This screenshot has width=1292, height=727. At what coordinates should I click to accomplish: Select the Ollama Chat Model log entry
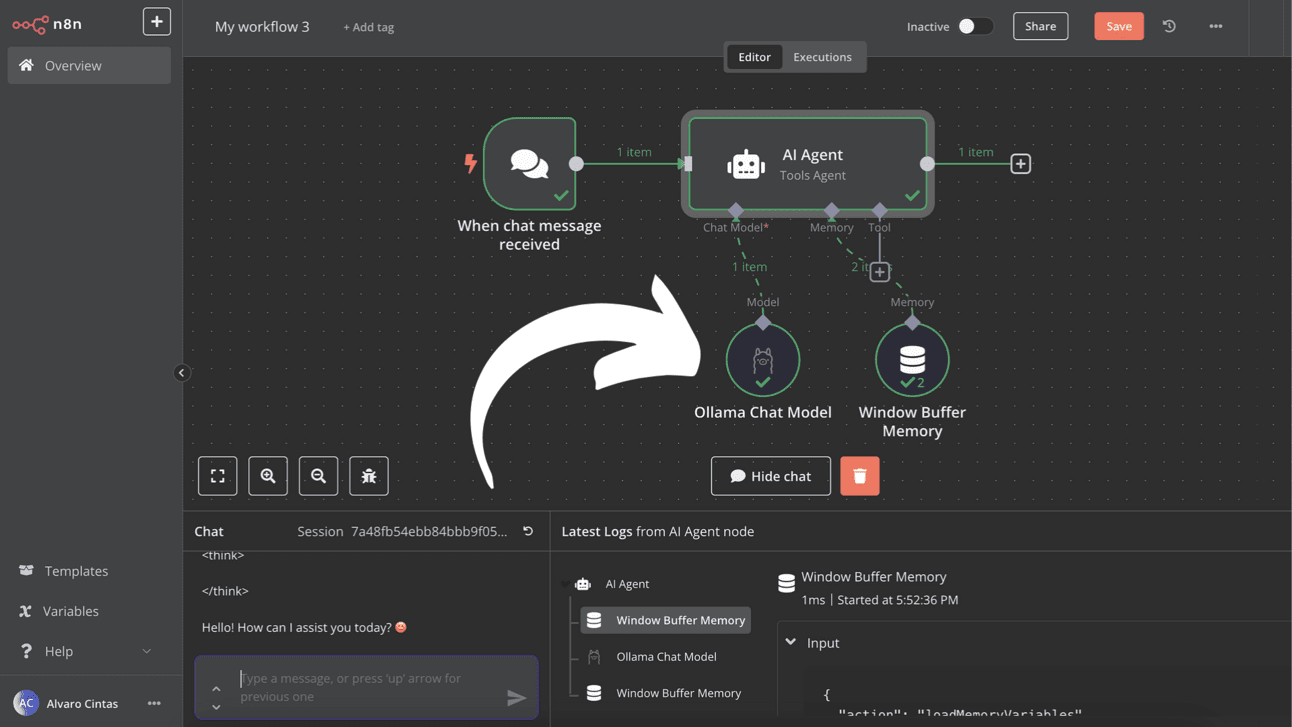(666, 657)
